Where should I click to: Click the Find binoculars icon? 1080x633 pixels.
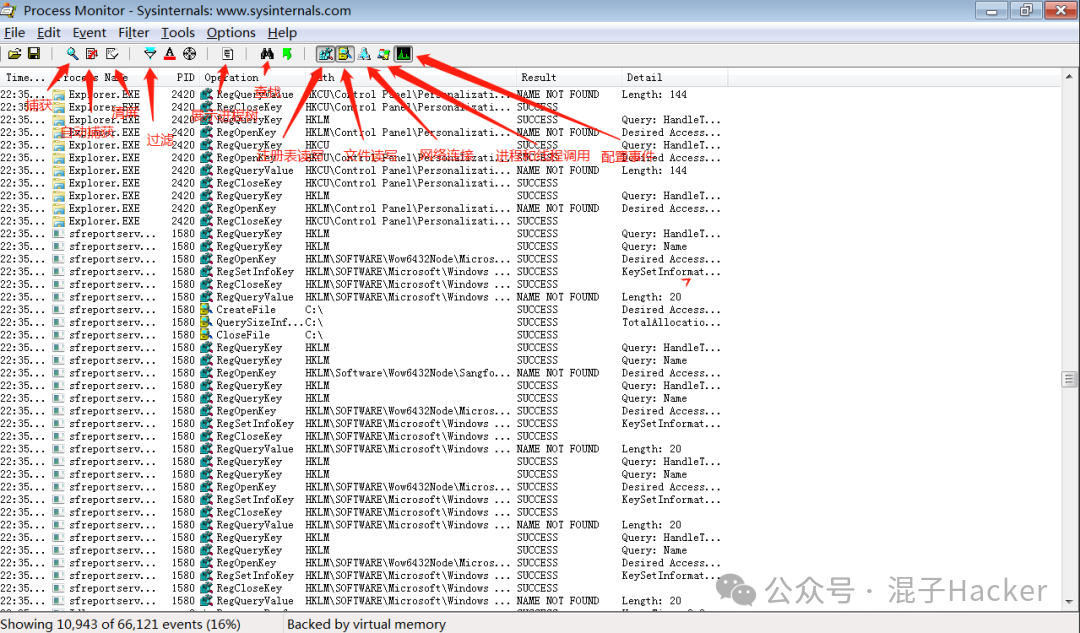coord(267,54)
